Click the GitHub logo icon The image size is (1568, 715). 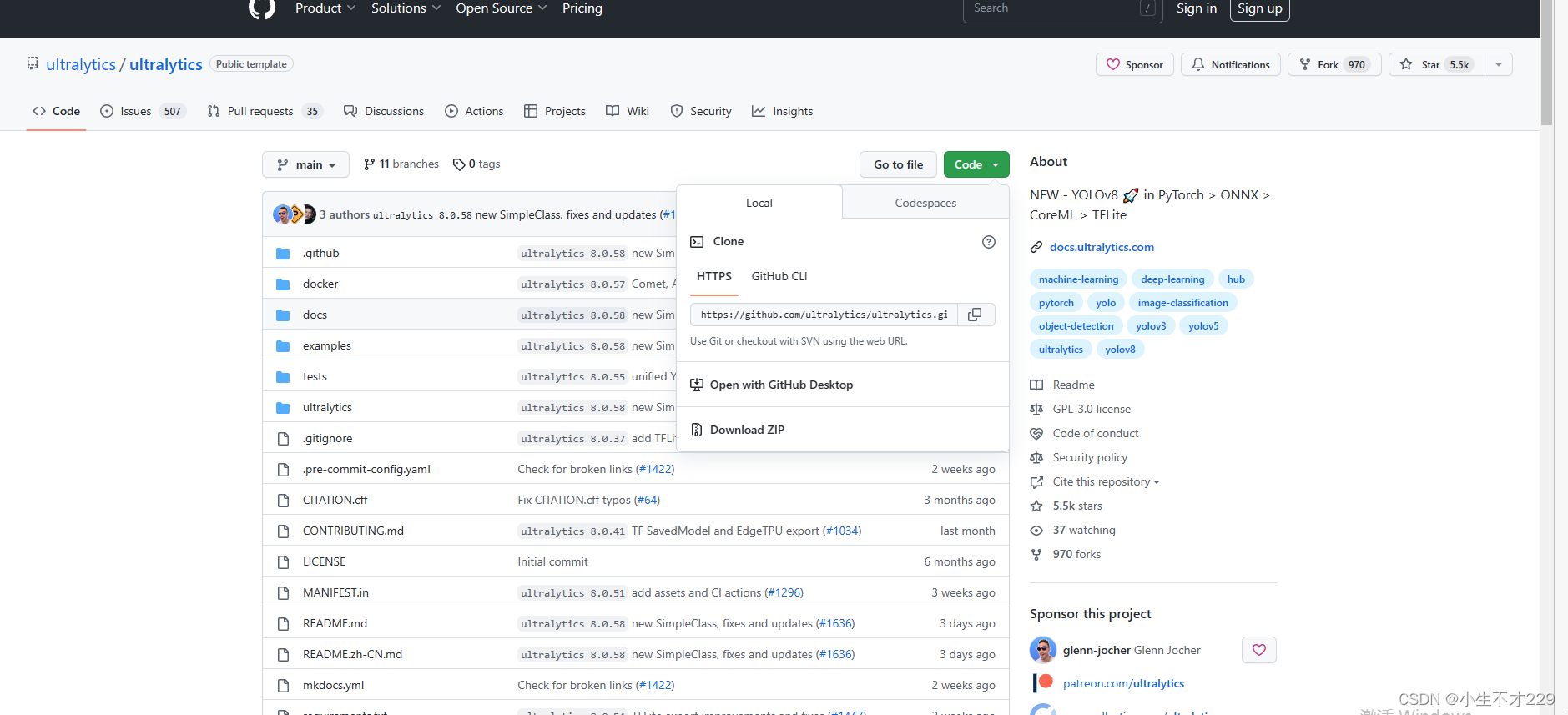point(262,8)
